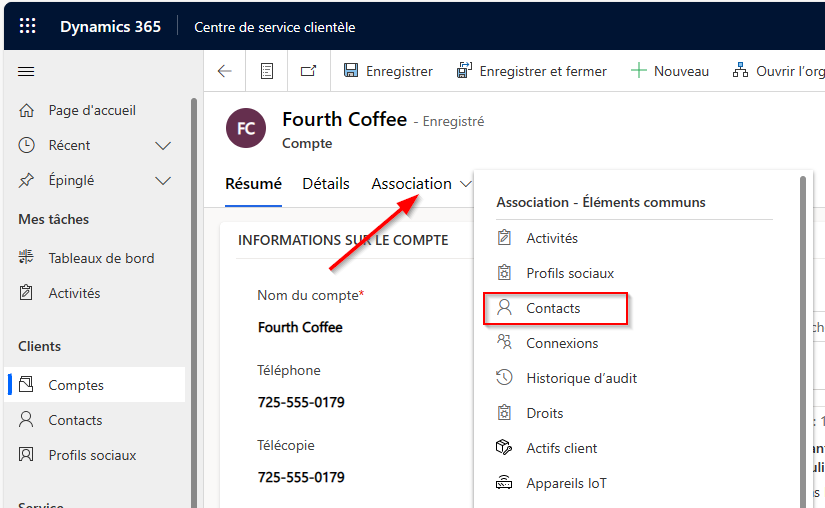Click the Tableaux de bord icon
This screenshot has width=825, height=508.
pyautogui.click(x=26, y=257)
